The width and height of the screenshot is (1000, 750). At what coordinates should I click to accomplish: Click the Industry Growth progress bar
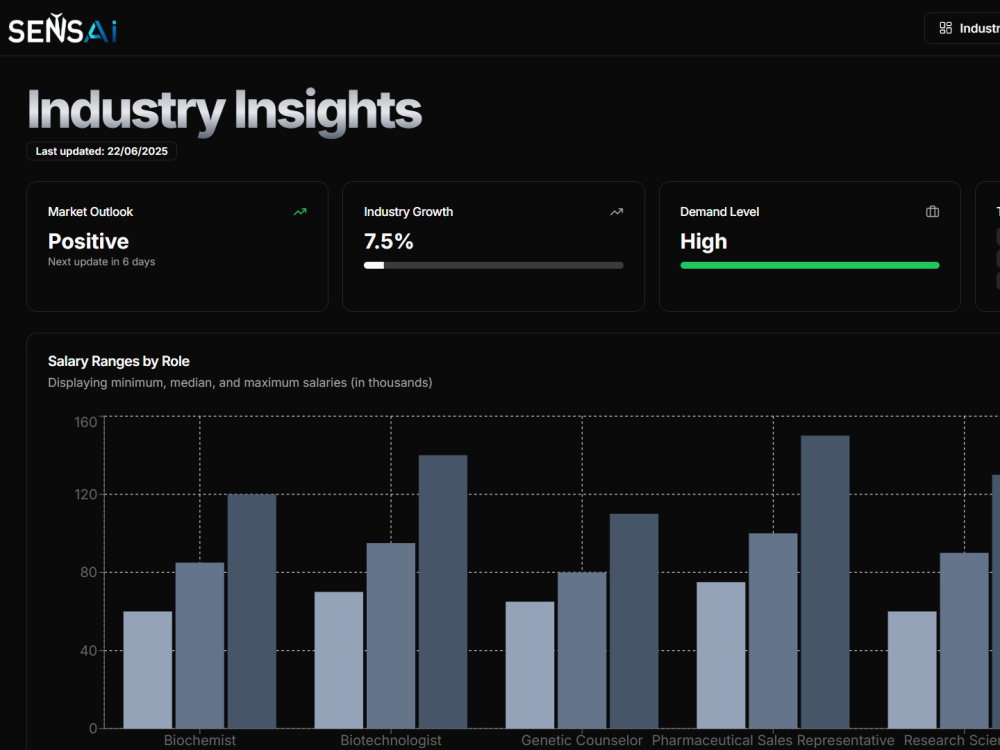(x=494, y=265)
